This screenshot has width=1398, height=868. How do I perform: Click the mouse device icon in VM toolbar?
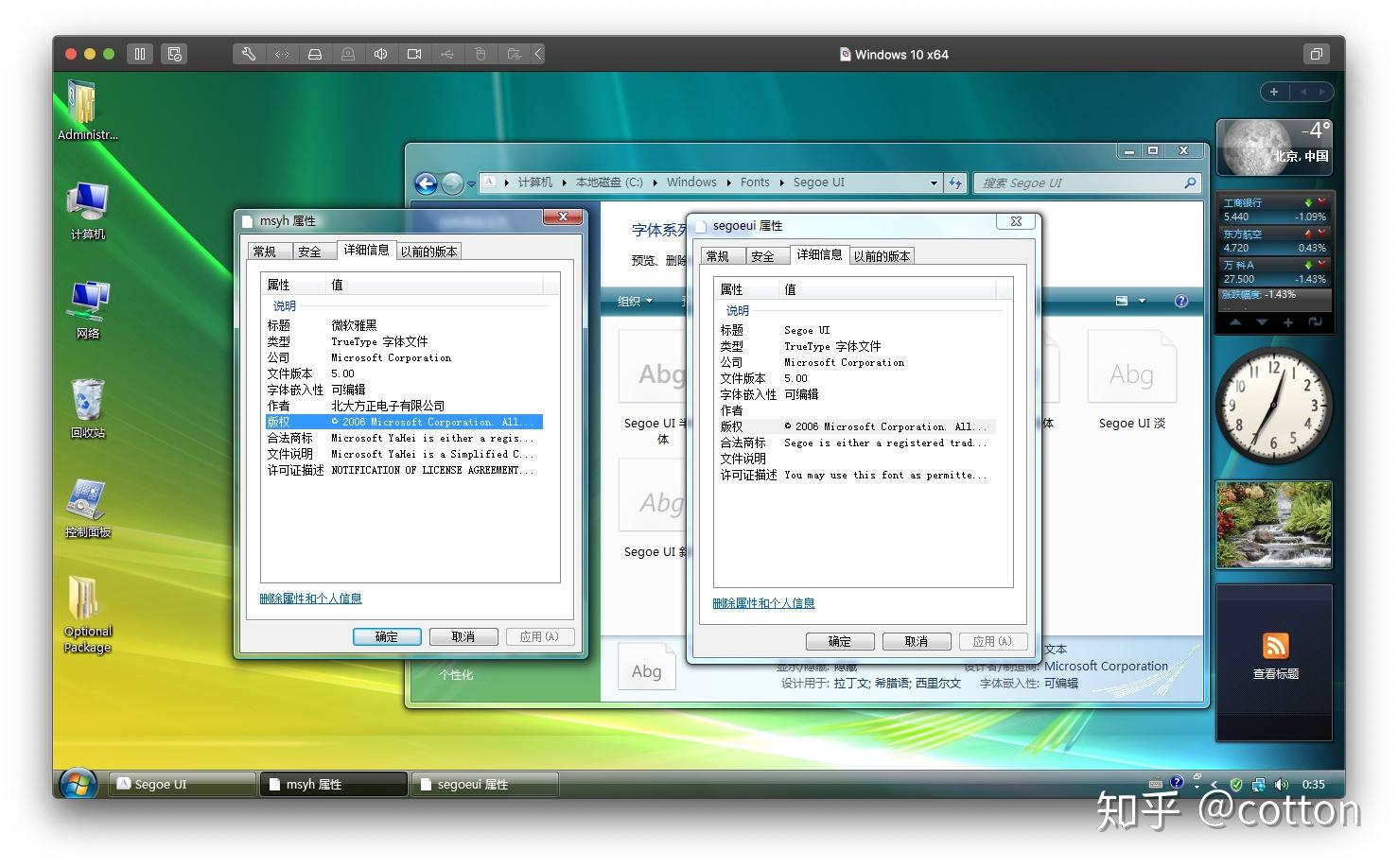point(481,54)
